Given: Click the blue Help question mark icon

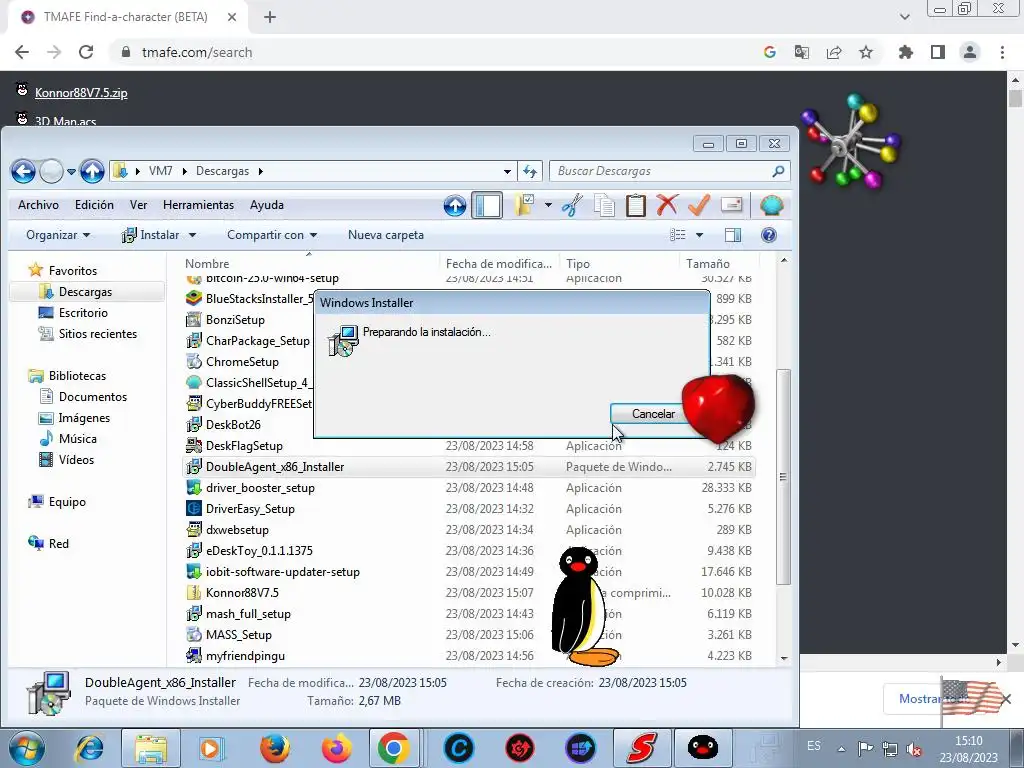Looking at the screenshot, I should (x=769, y=235).
